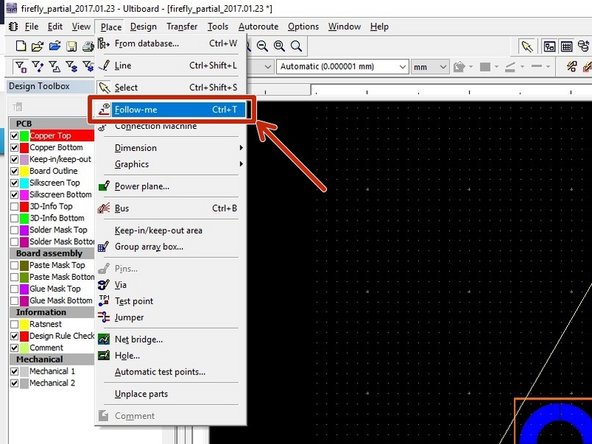Click the Zoom window magnifier icon
The height and width of the screenshot is (444, 592).
pyautogui.click(x=279, y=46)
